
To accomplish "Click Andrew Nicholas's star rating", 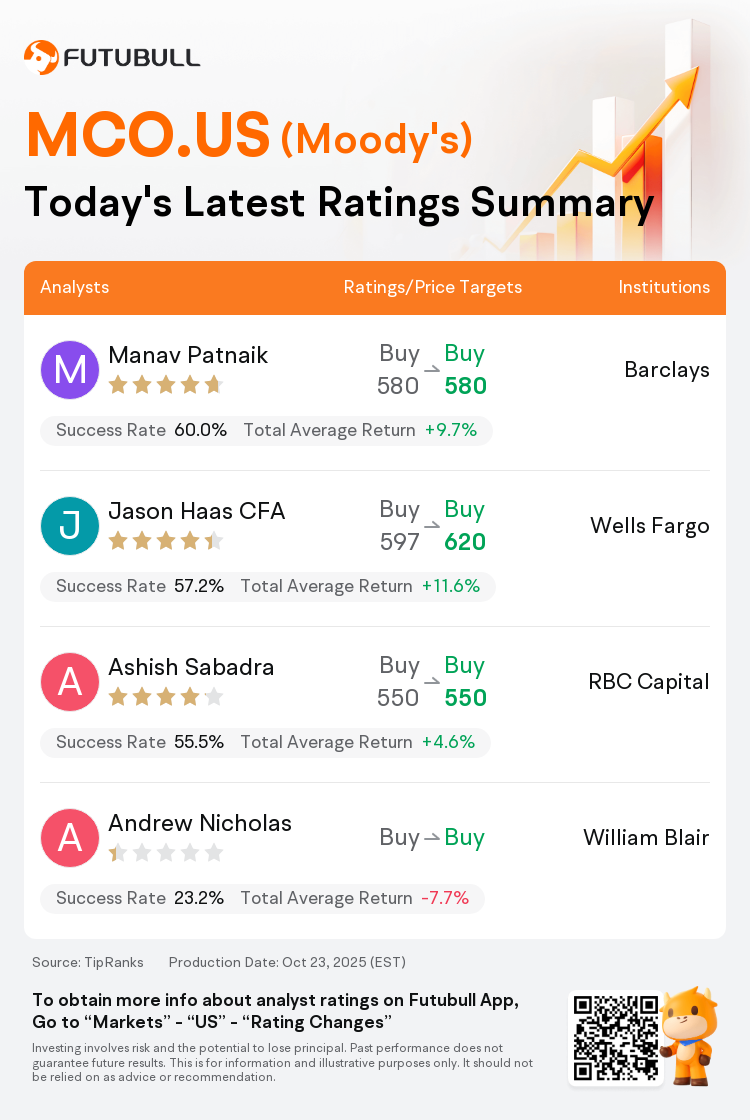I will pyautogui.click(x=165, y=853).
